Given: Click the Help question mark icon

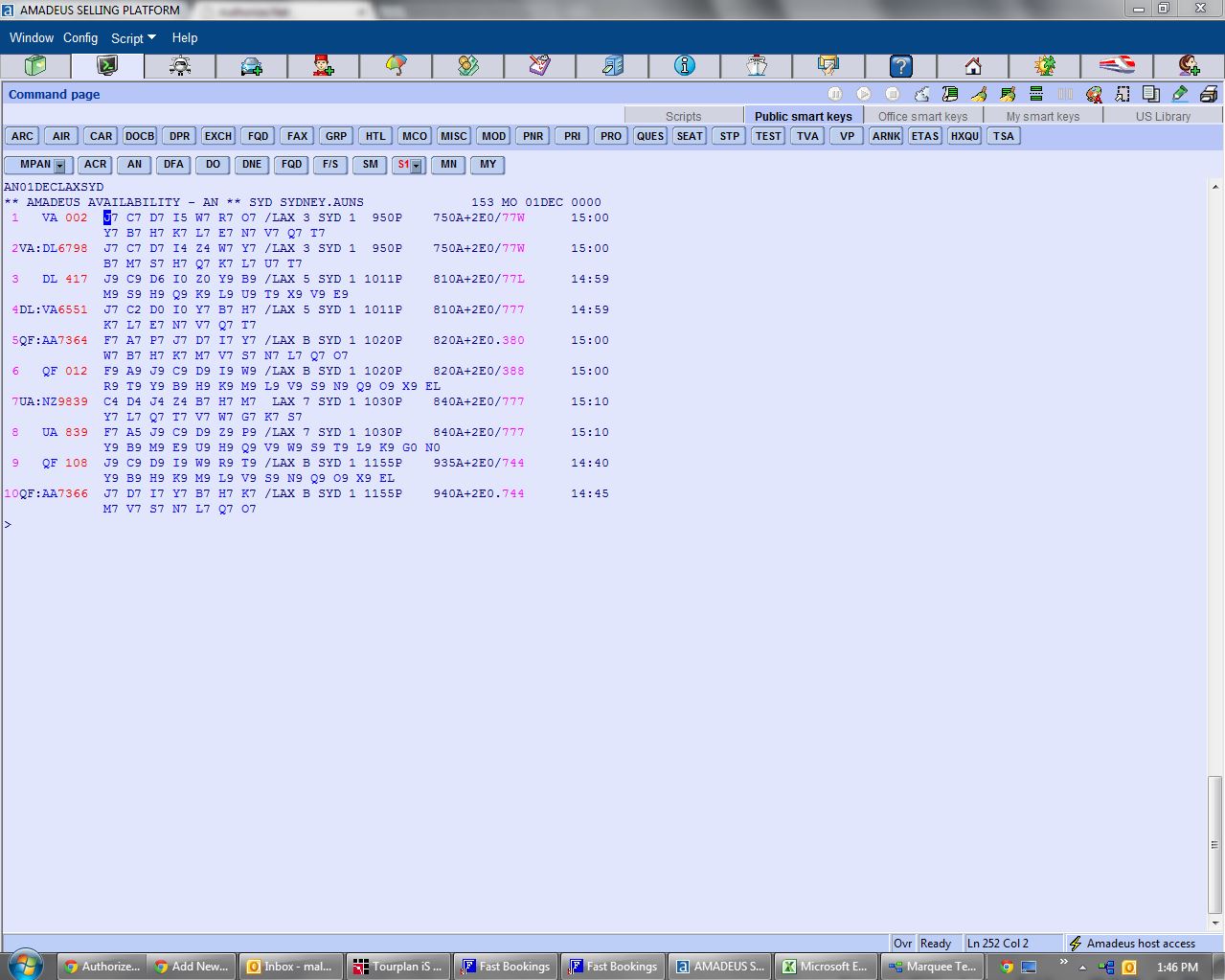Looking at the screenshot, I should [900, 65].
